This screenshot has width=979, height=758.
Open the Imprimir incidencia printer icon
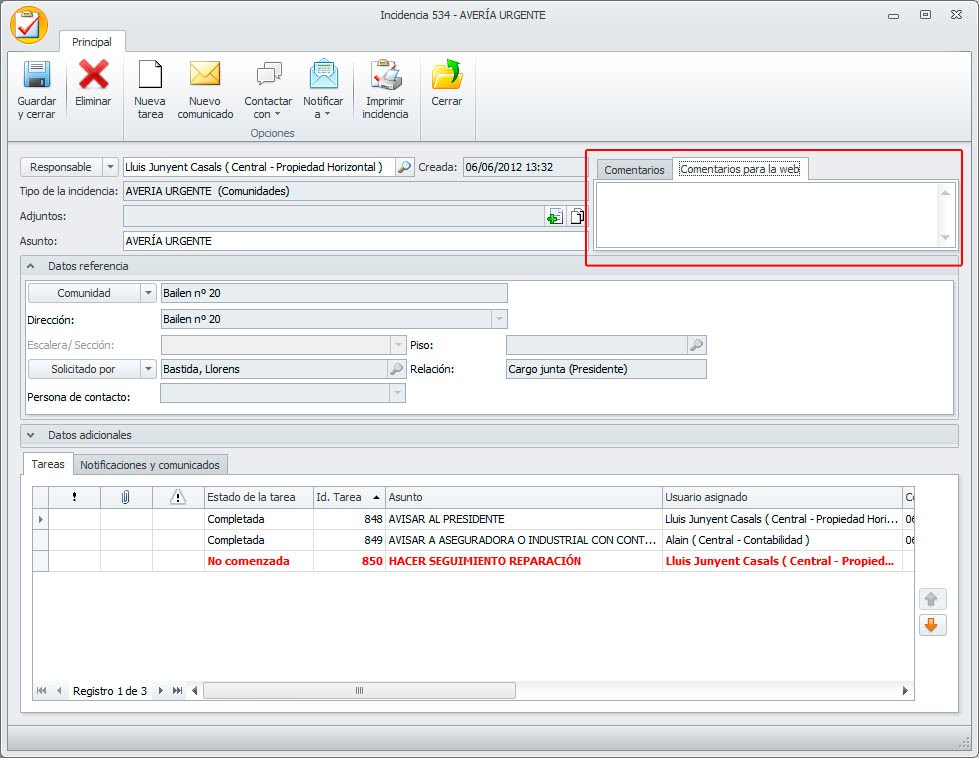point(385,77)
